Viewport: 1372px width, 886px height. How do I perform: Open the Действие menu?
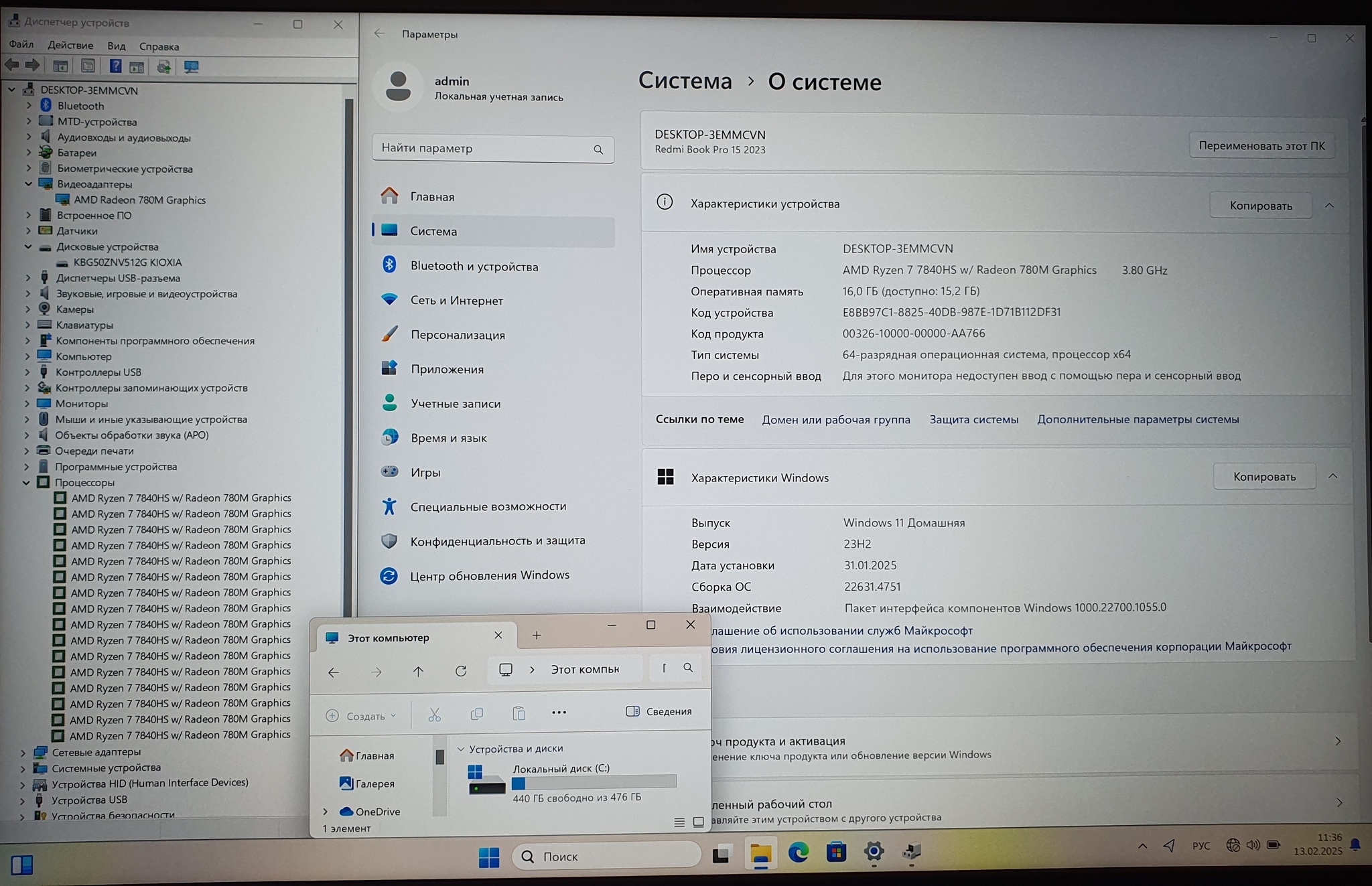[70, 46]
